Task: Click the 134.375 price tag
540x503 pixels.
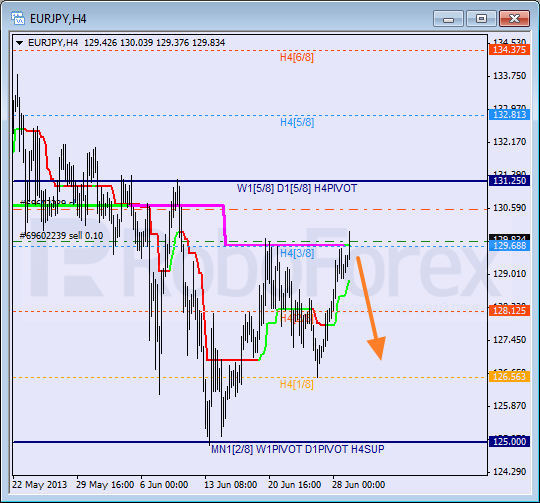Action: pyautogui.click(x=509, y=50)
